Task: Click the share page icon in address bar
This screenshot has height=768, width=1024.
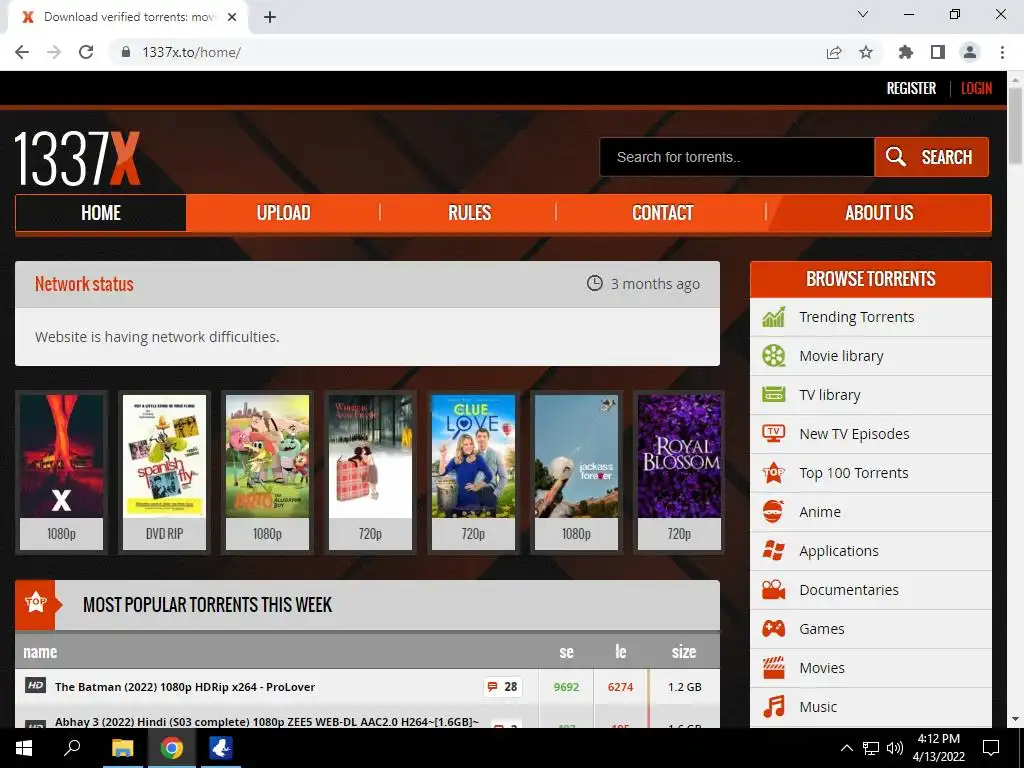Action: 834,52
